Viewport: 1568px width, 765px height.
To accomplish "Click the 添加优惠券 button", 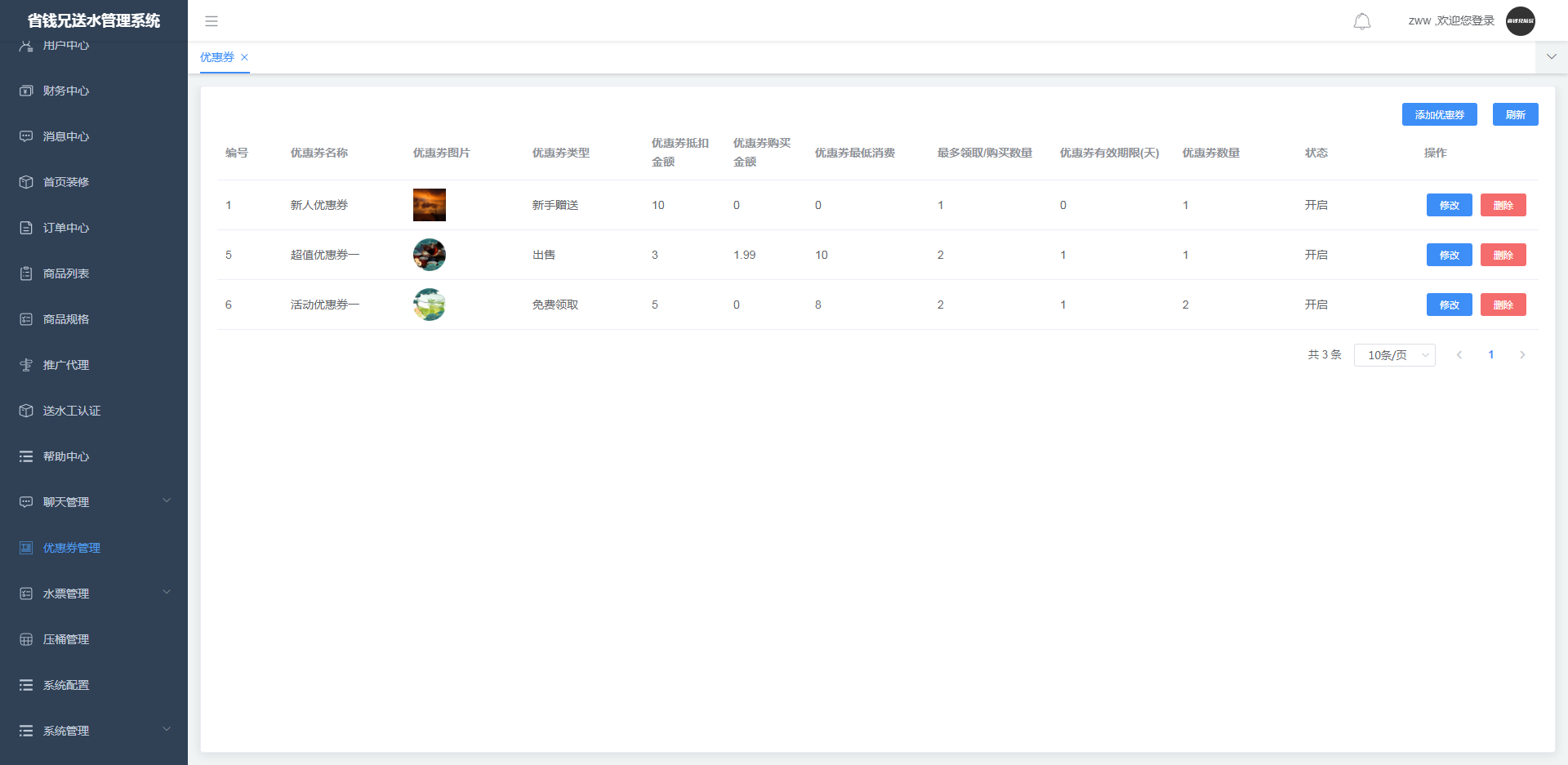I will pyautogui.click(x=1439, y=115).
